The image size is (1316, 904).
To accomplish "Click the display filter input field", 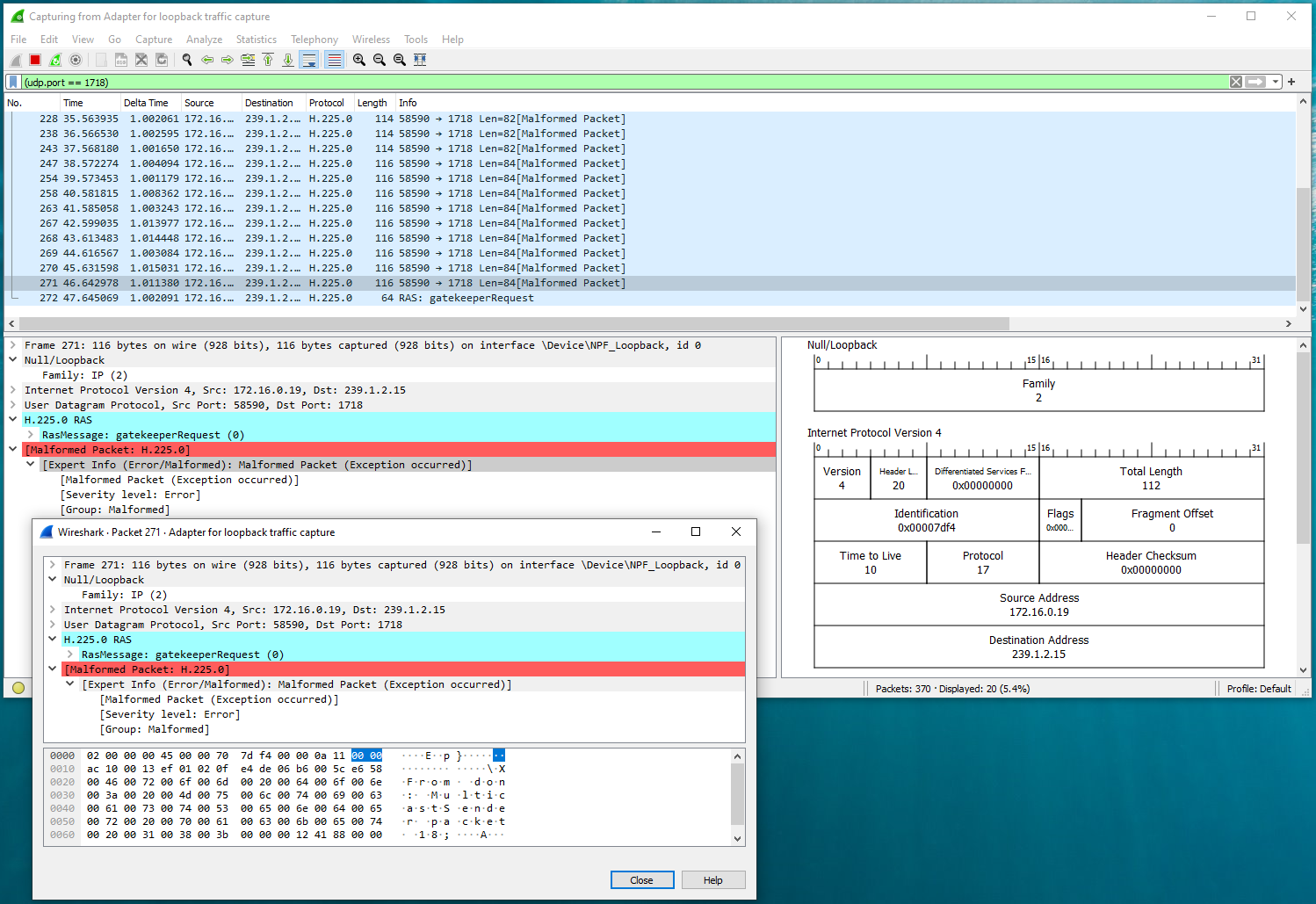I will tap(624, 82).
